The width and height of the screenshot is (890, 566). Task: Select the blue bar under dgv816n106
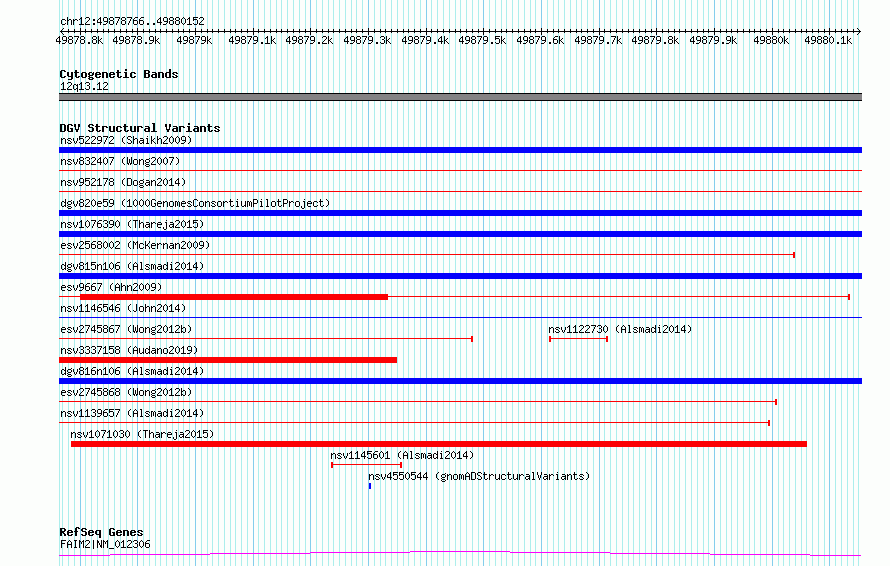(460, 381)
